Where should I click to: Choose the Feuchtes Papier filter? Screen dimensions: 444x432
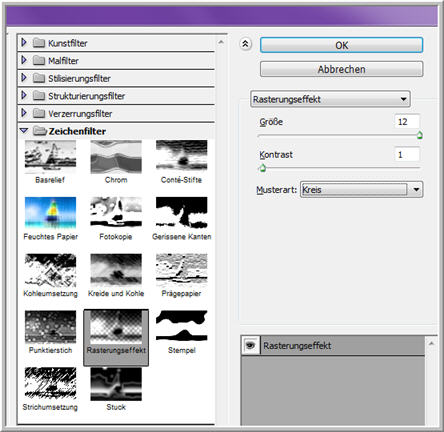point(50,213)
